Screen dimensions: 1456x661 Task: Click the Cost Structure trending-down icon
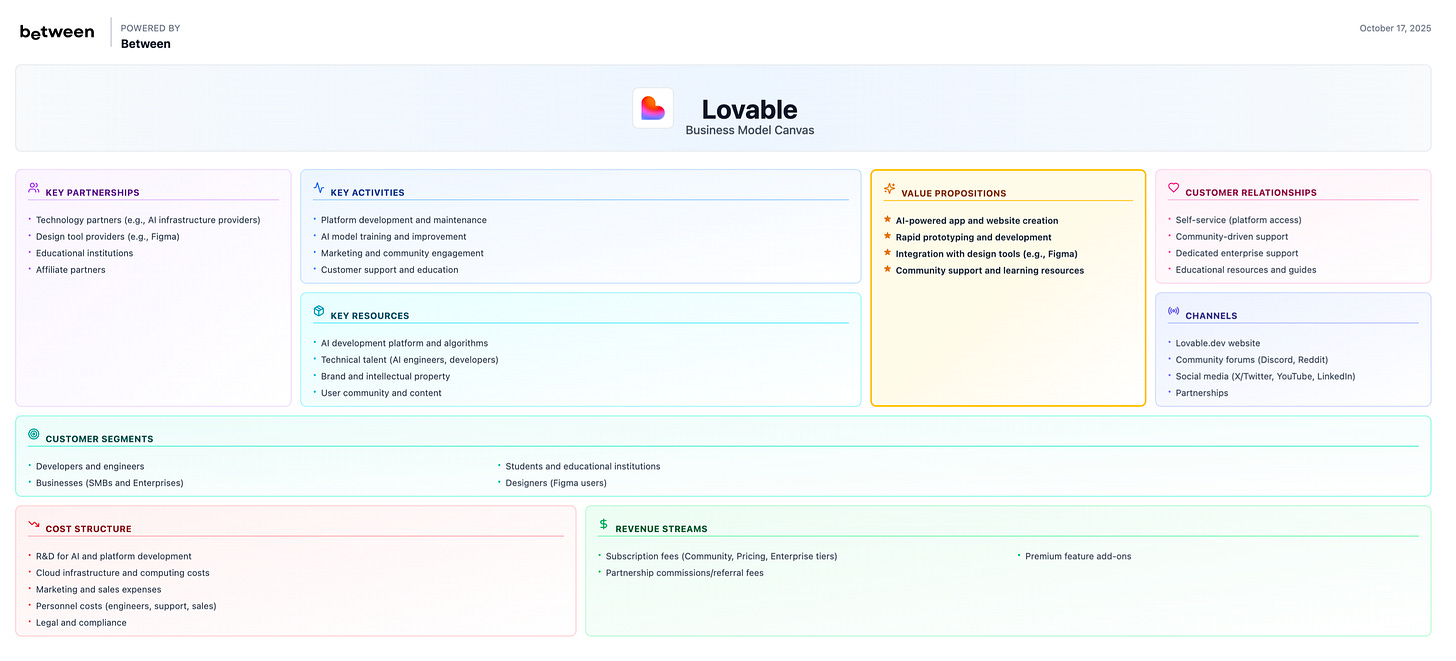pos(34,524)
